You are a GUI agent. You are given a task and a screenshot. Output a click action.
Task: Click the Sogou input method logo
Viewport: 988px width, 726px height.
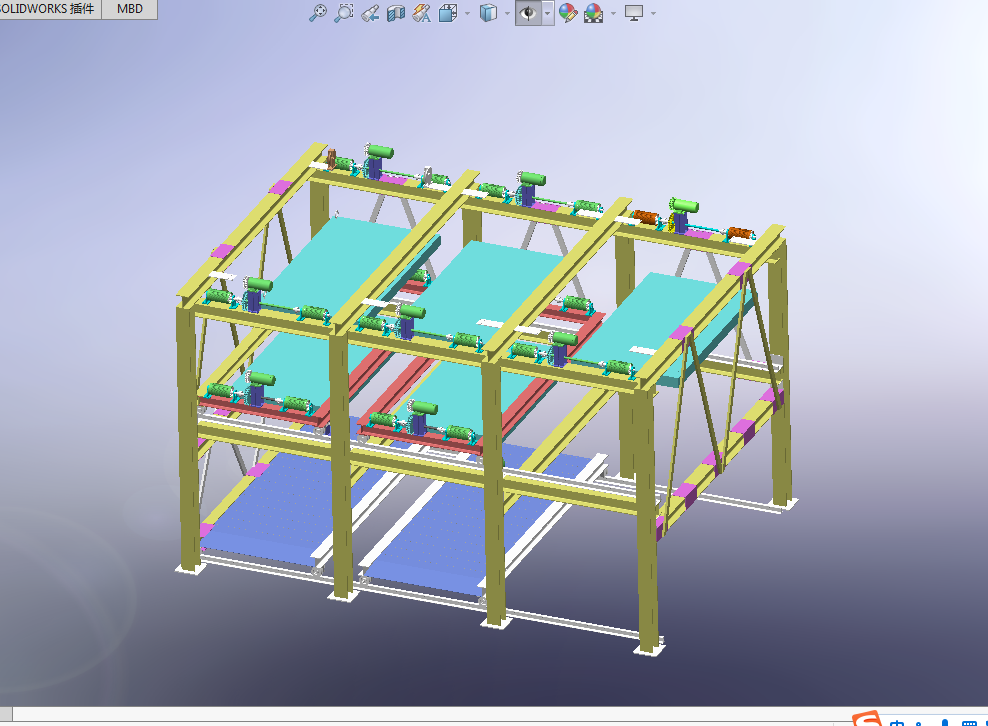pyautogui.click(x=868, y=719)
